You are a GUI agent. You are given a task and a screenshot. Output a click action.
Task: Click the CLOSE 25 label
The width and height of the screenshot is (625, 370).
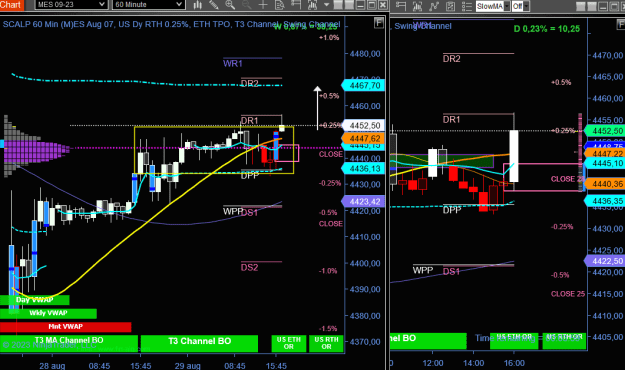click(568, 294)
